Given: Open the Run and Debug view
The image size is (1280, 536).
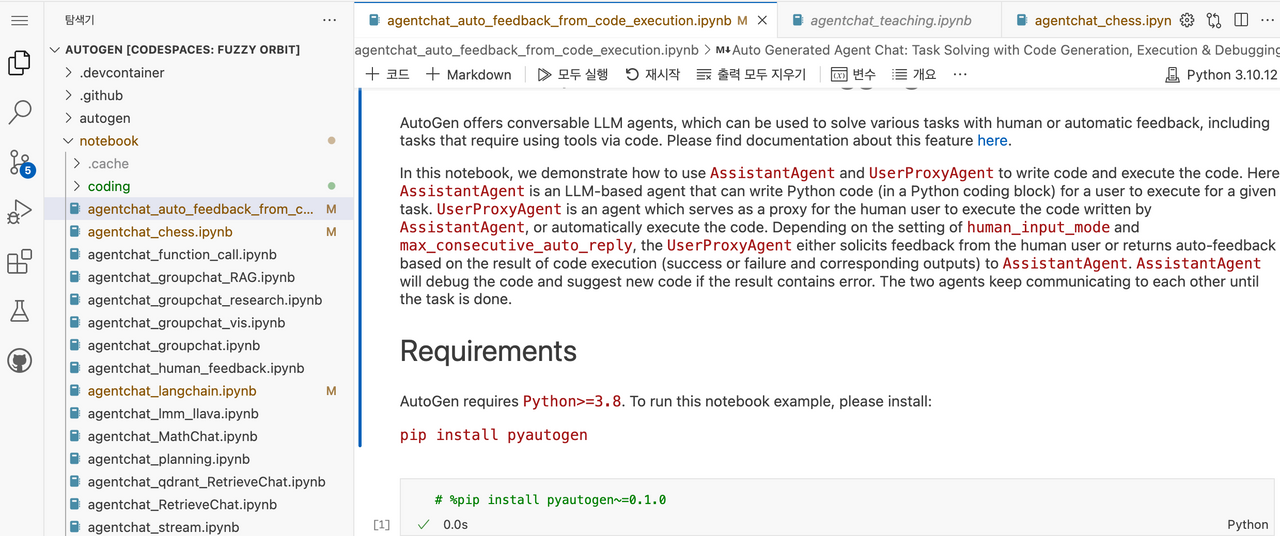Looking at the screenshot, I should click(x=20, y=212).
